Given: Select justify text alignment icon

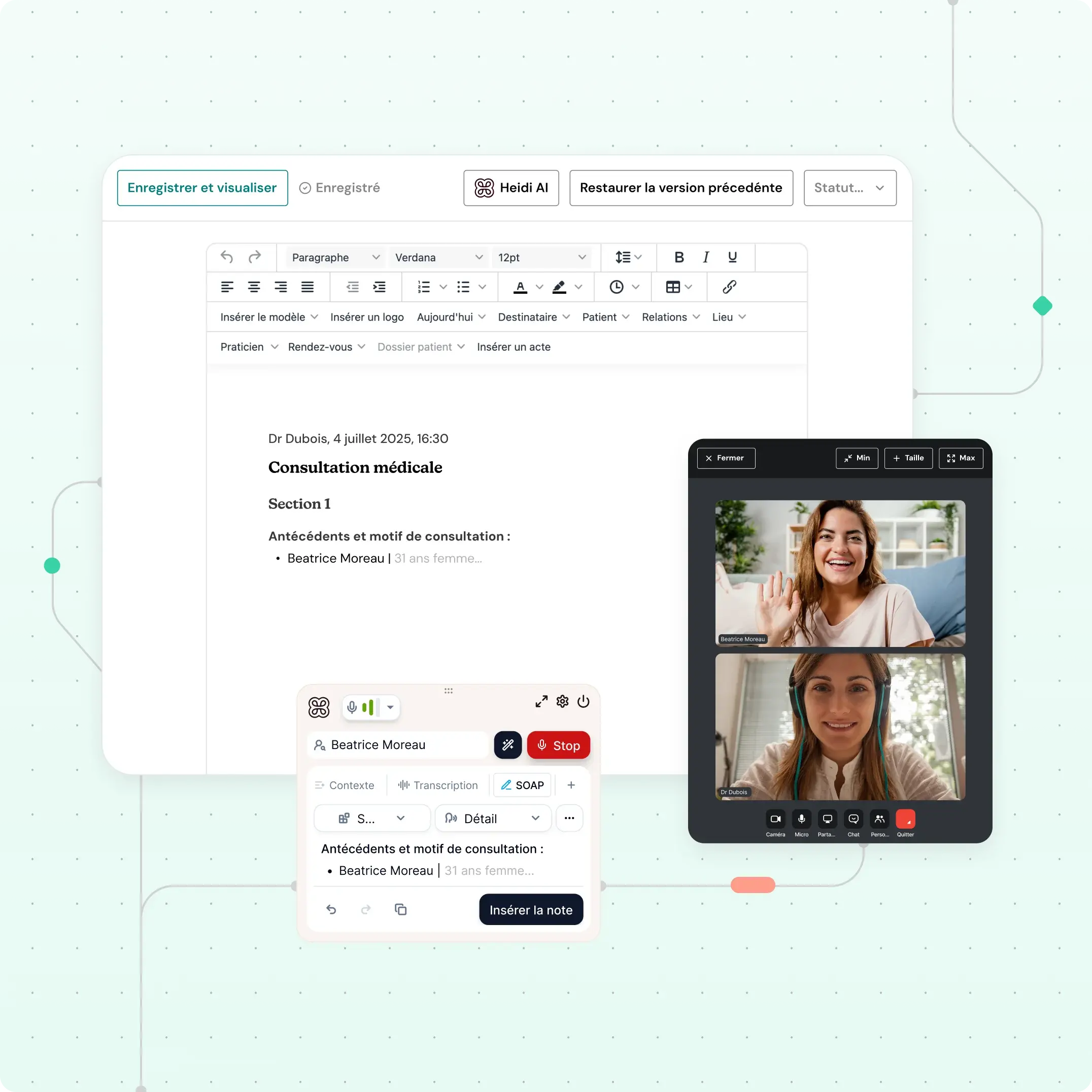Looking at the screenshot, I should point(307,287).
